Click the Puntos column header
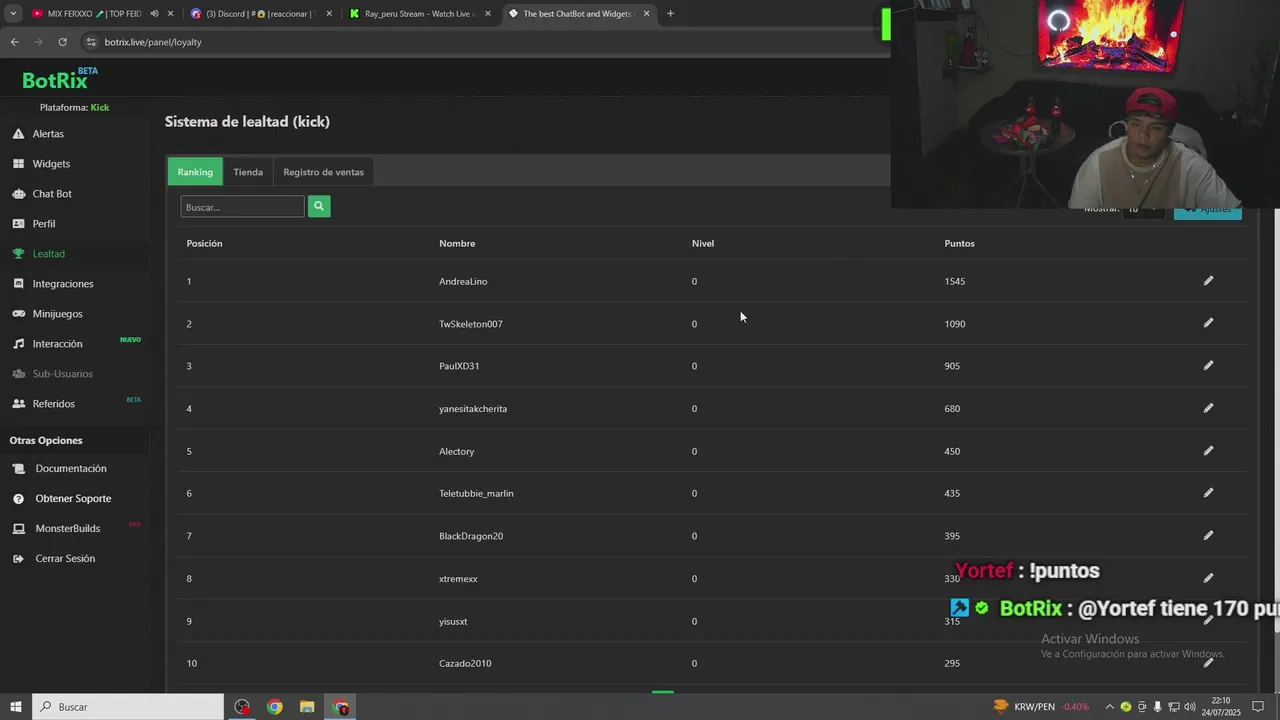The height and width of the screenshot is (720, 1280). 959,244
